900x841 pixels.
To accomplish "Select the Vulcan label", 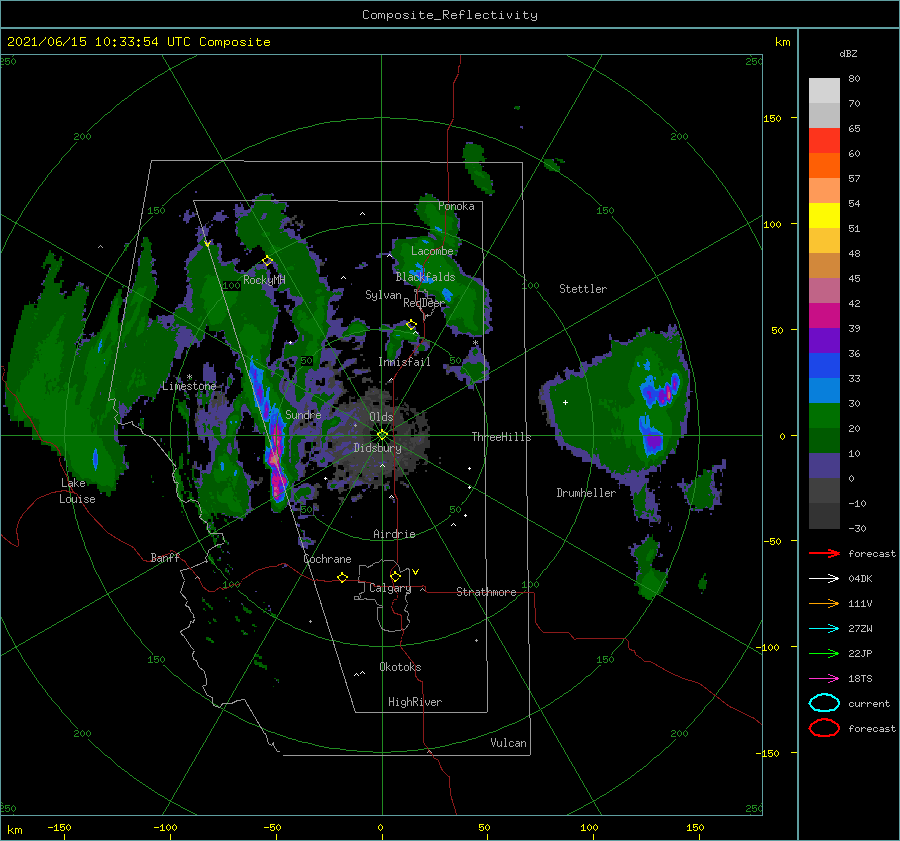I will (x=508, y=743).
